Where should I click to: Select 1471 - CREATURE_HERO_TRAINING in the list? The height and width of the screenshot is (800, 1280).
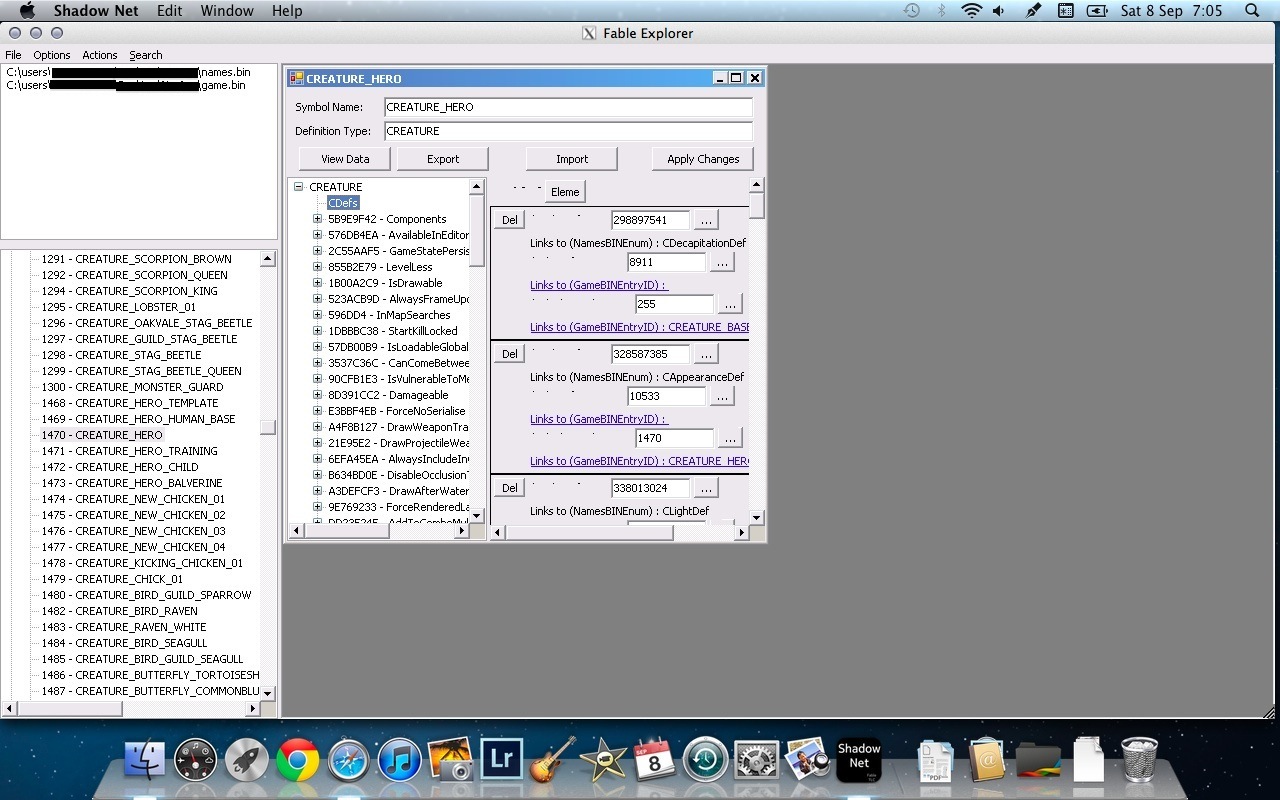(x=129, y=451)
